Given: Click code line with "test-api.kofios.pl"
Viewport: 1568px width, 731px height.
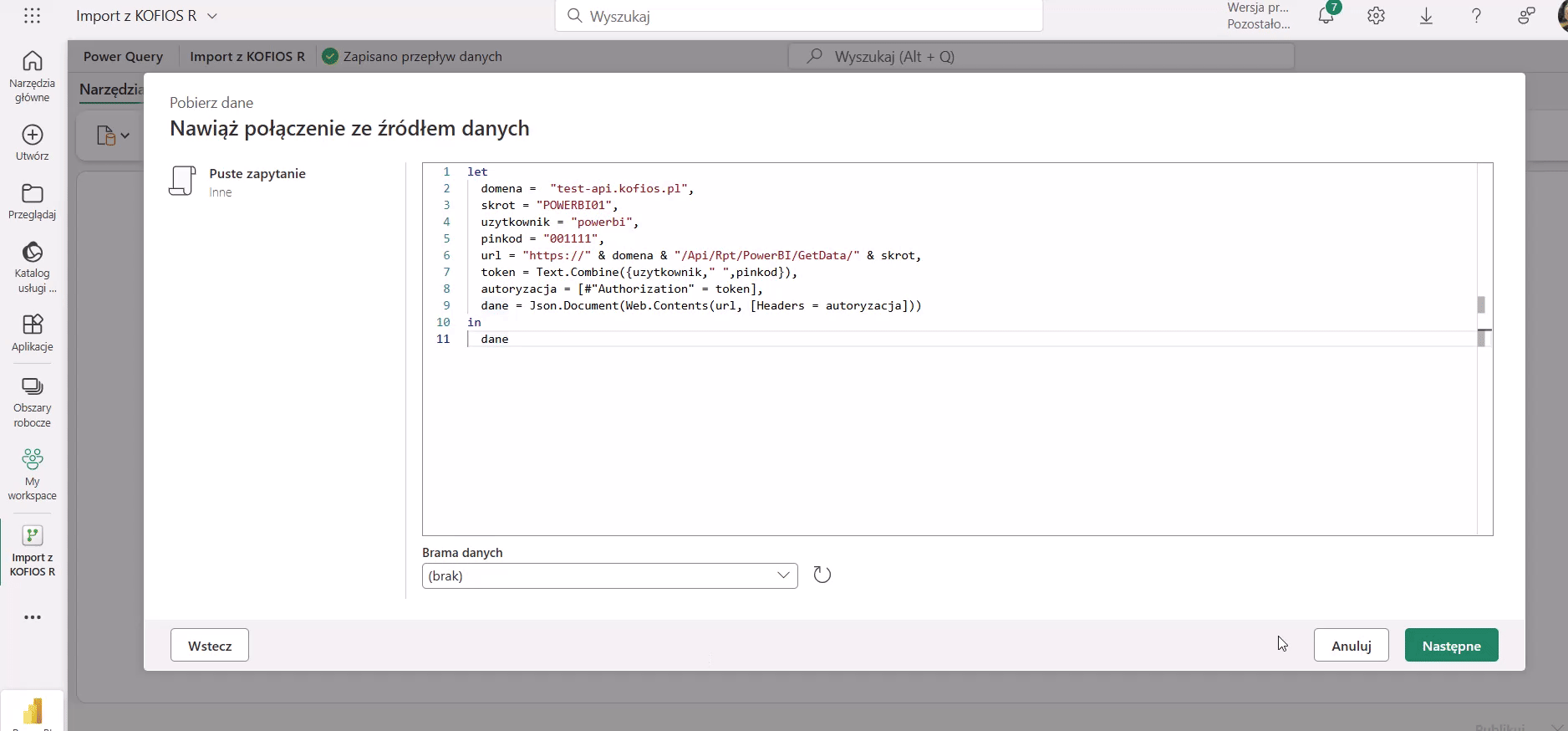Looking at the screenshot, I should pyautogui.click(x=587, y=188).
